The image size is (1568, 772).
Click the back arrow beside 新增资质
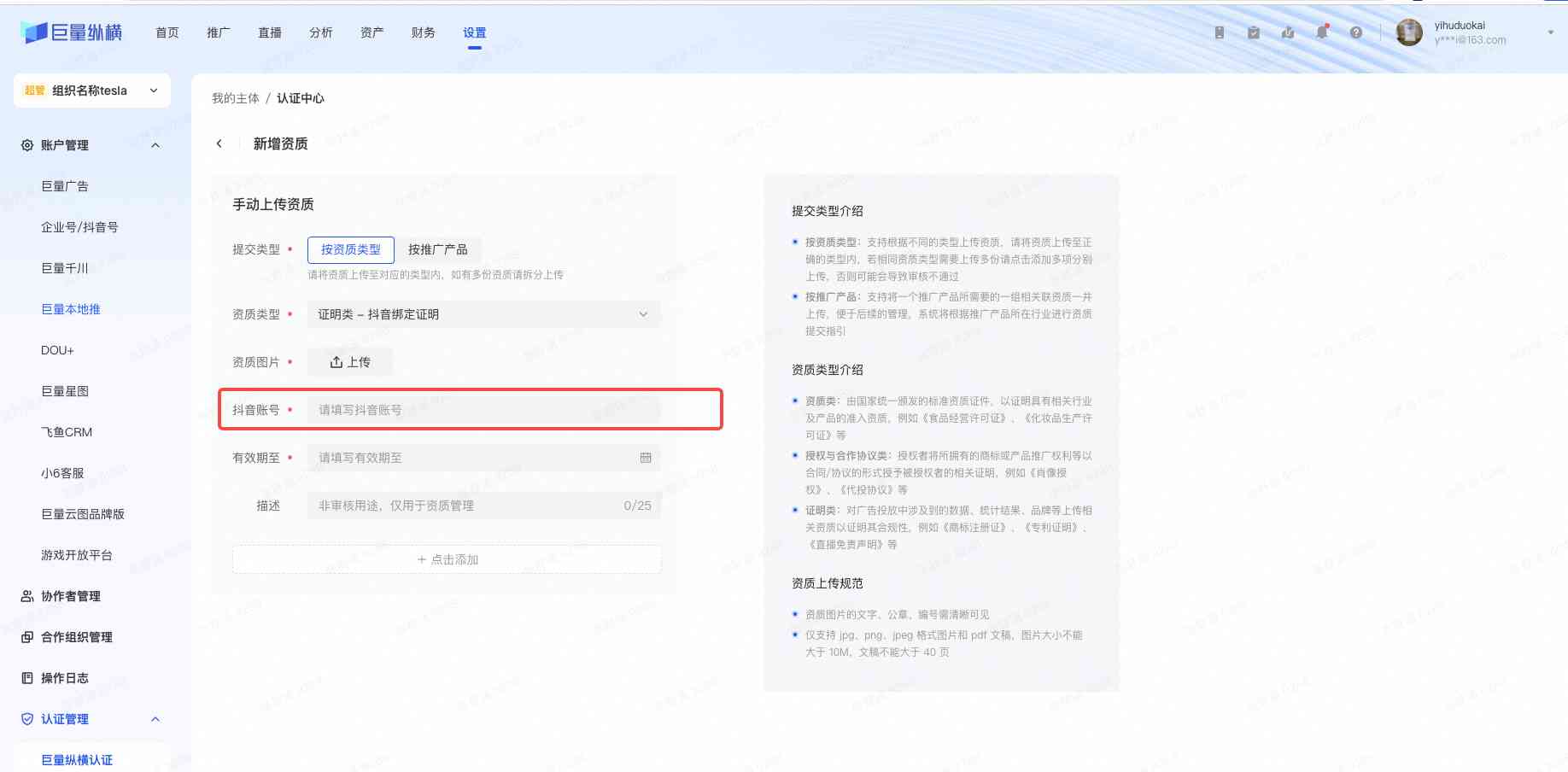coord(219,143)
